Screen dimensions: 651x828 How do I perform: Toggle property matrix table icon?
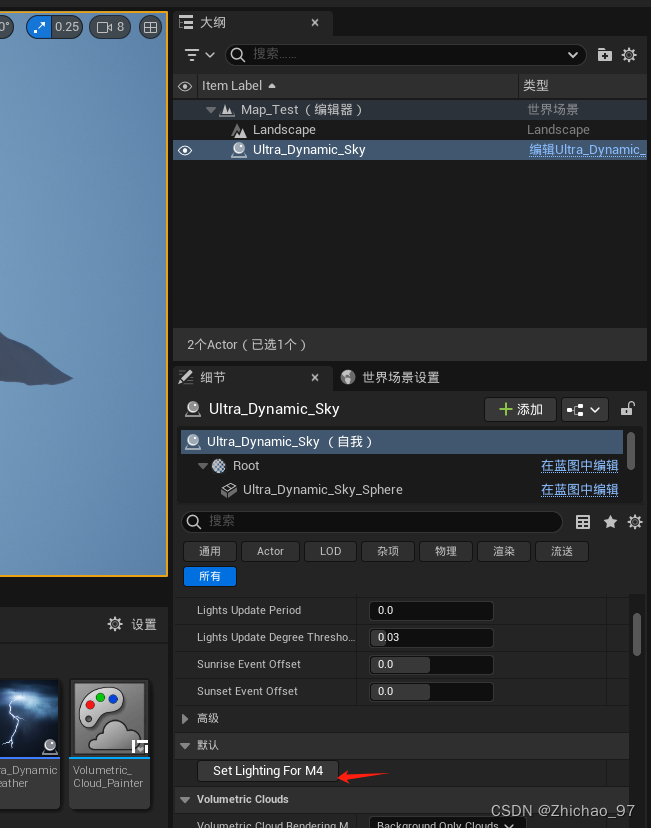[583, 522]
